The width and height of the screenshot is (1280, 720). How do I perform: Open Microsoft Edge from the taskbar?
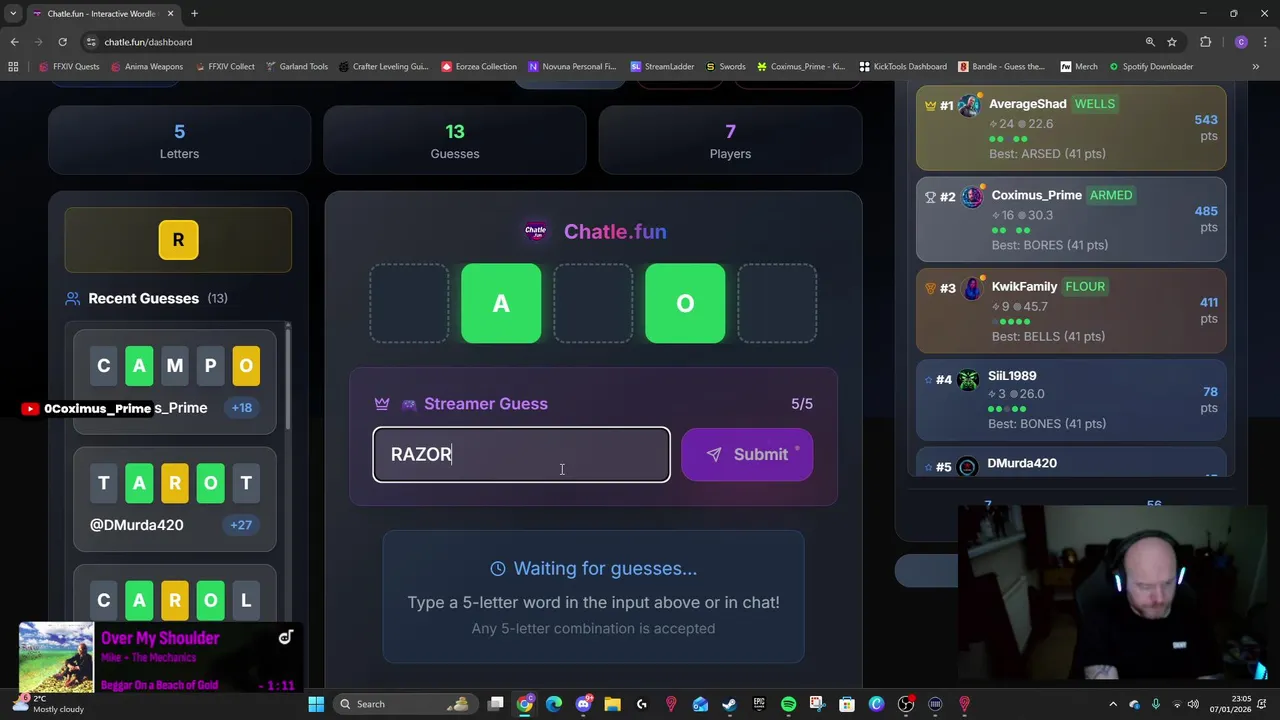(x=554, y=704)
